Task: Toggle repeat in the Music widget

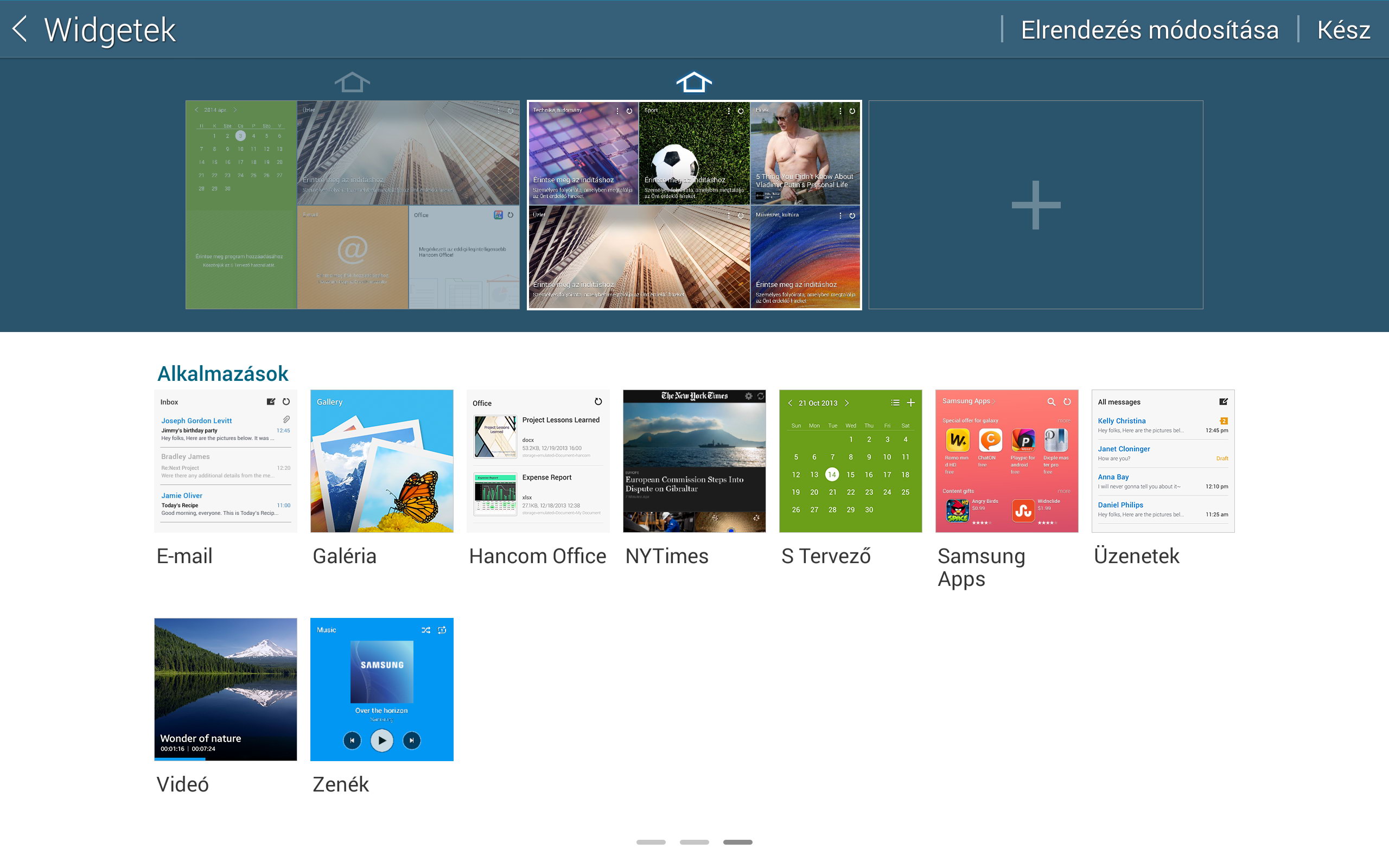Action: (x=442, y=630)
